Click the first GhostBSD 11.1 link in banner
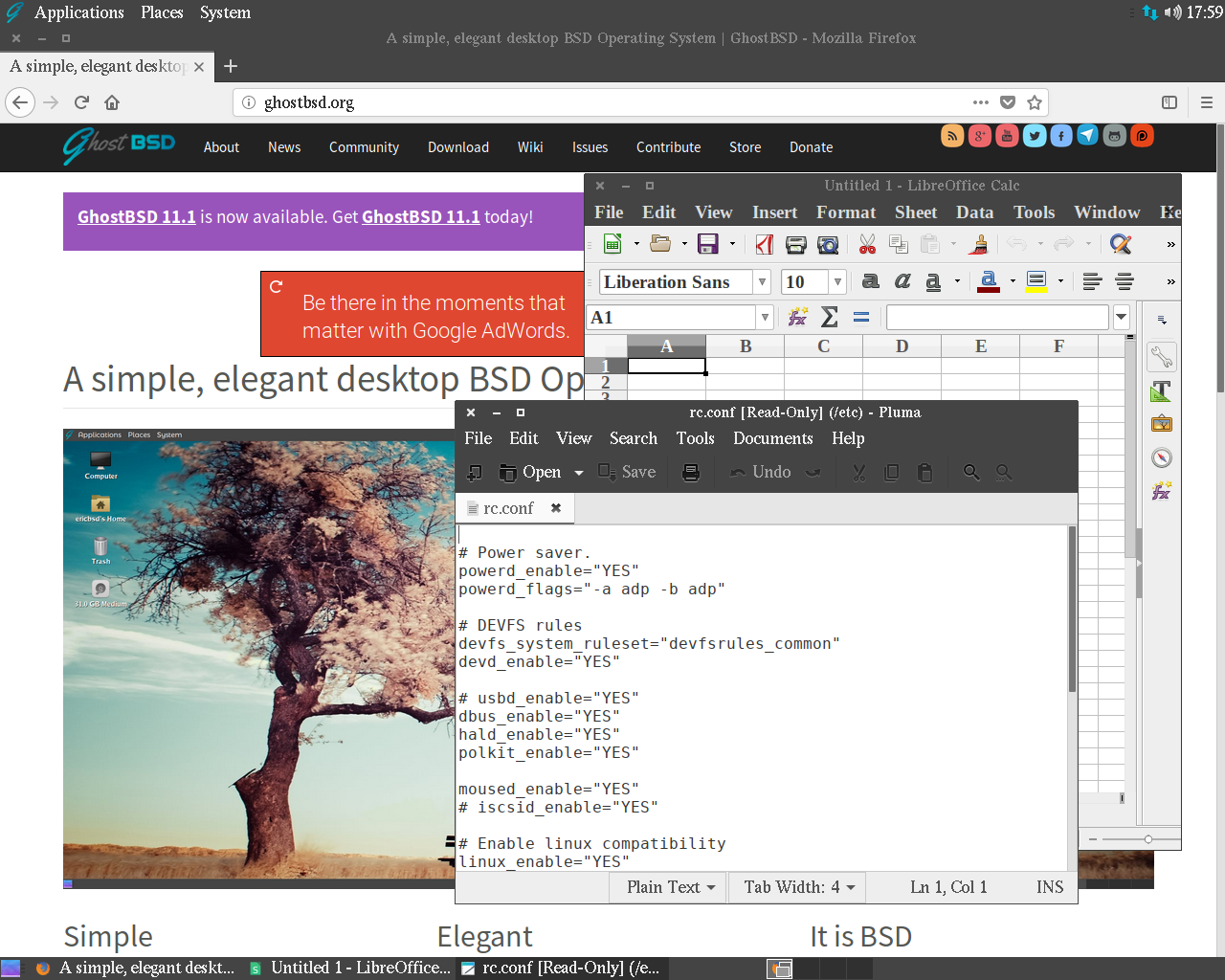 click(137, 217)
